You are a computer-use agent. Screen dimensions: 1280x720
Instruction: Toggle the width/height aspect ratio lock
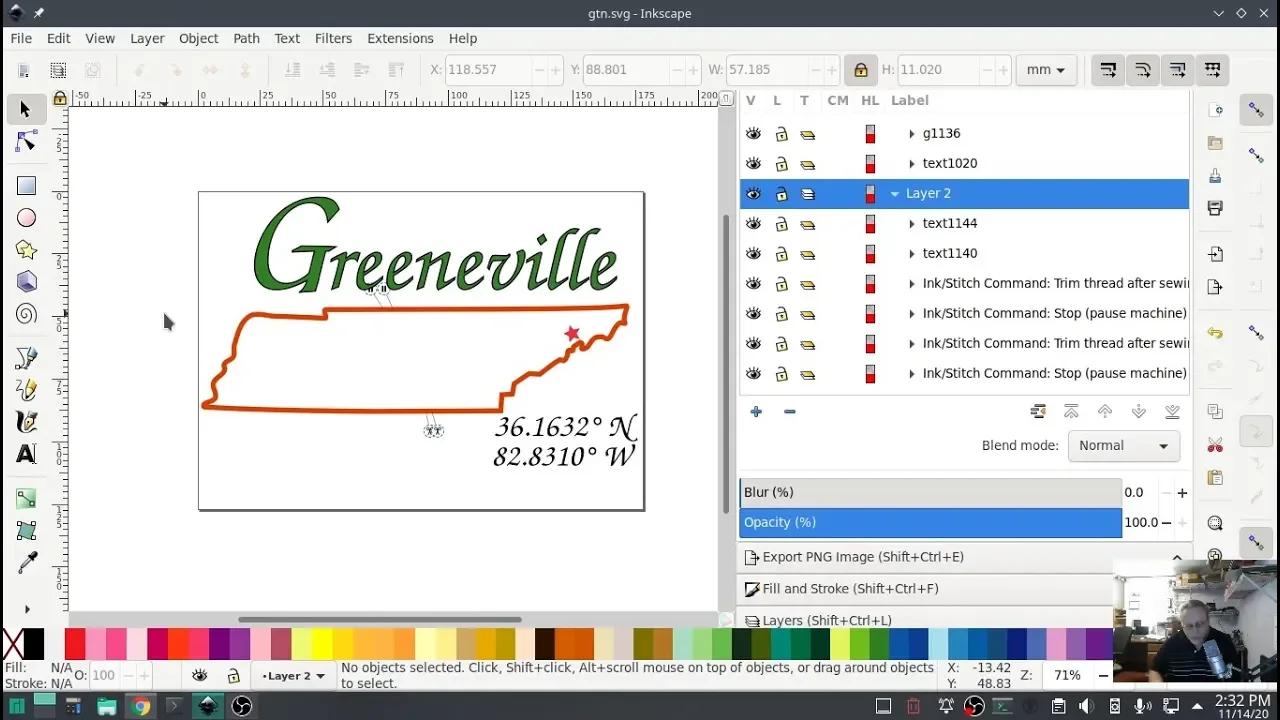tap(860, 70)
